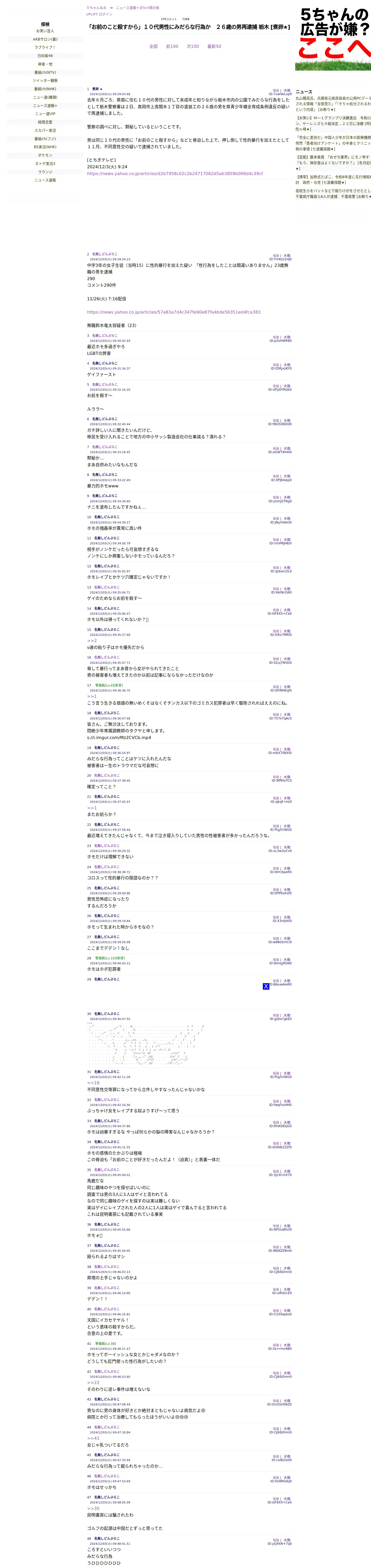The height and width of the screenshot is (1568, 371).
Task: Open ラブライブ！ board in sidebar
Action: 45,48
